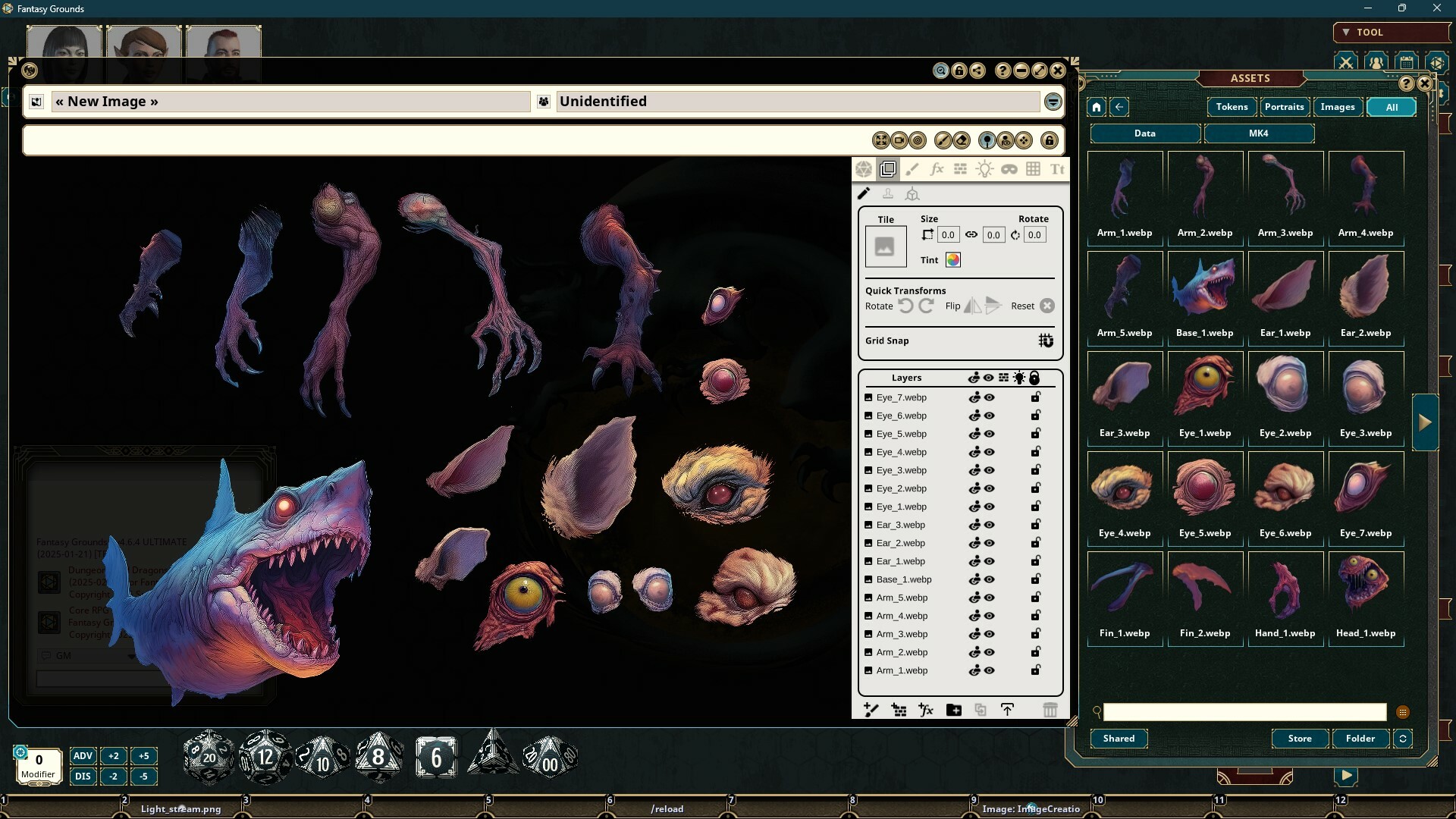Toggle visibility of the Base_1.webp layer

[990, 579]
